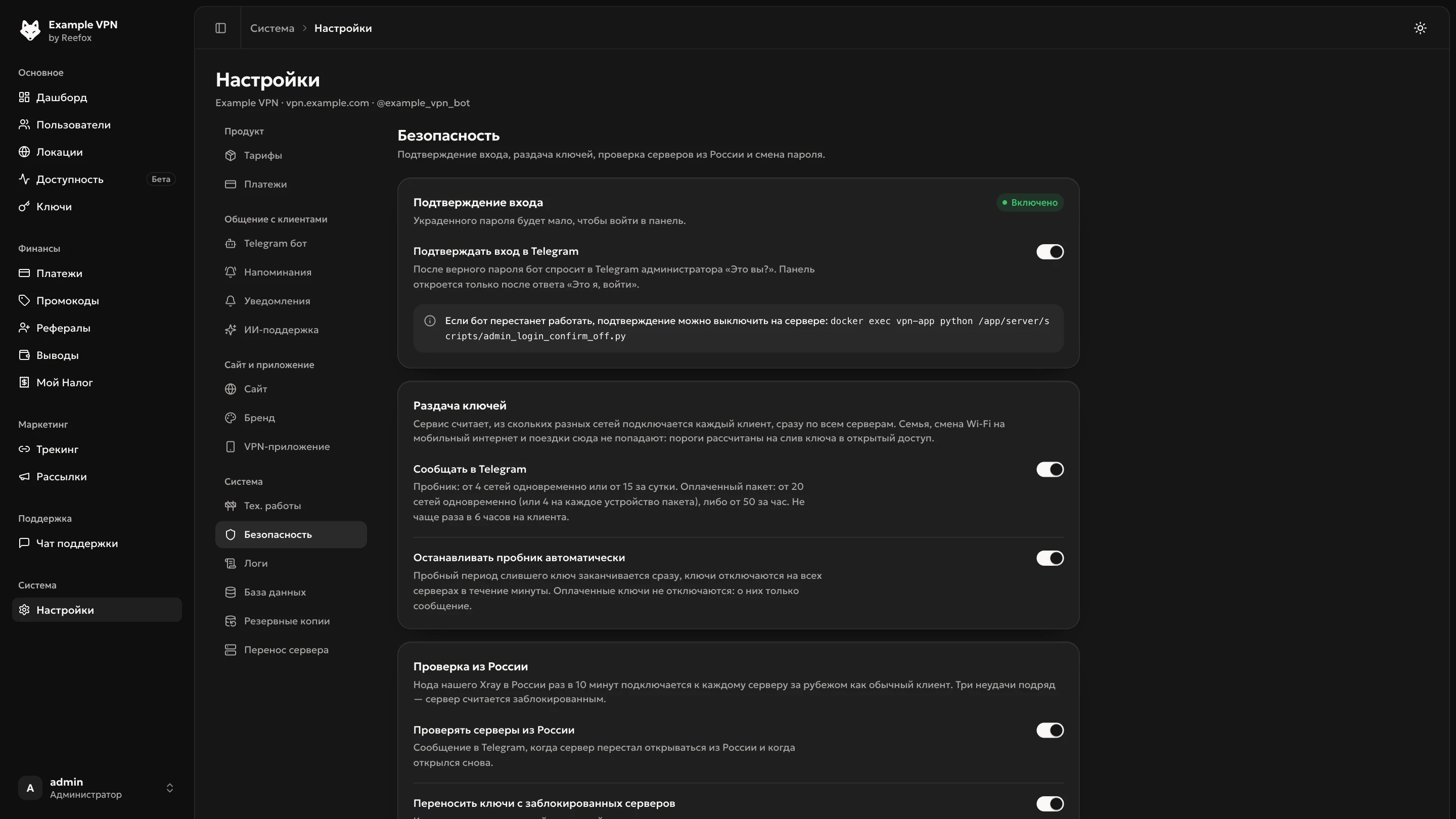This screenshot has width=1456, height=819.
Task: Disable Проверять серверы из России switch
Action: (1050, 731)
